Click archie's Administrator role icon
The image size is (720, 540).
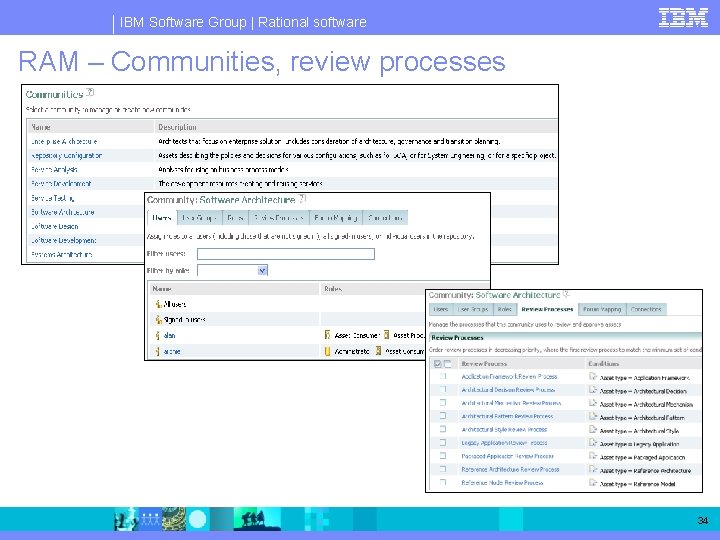(x=327, y=351)
